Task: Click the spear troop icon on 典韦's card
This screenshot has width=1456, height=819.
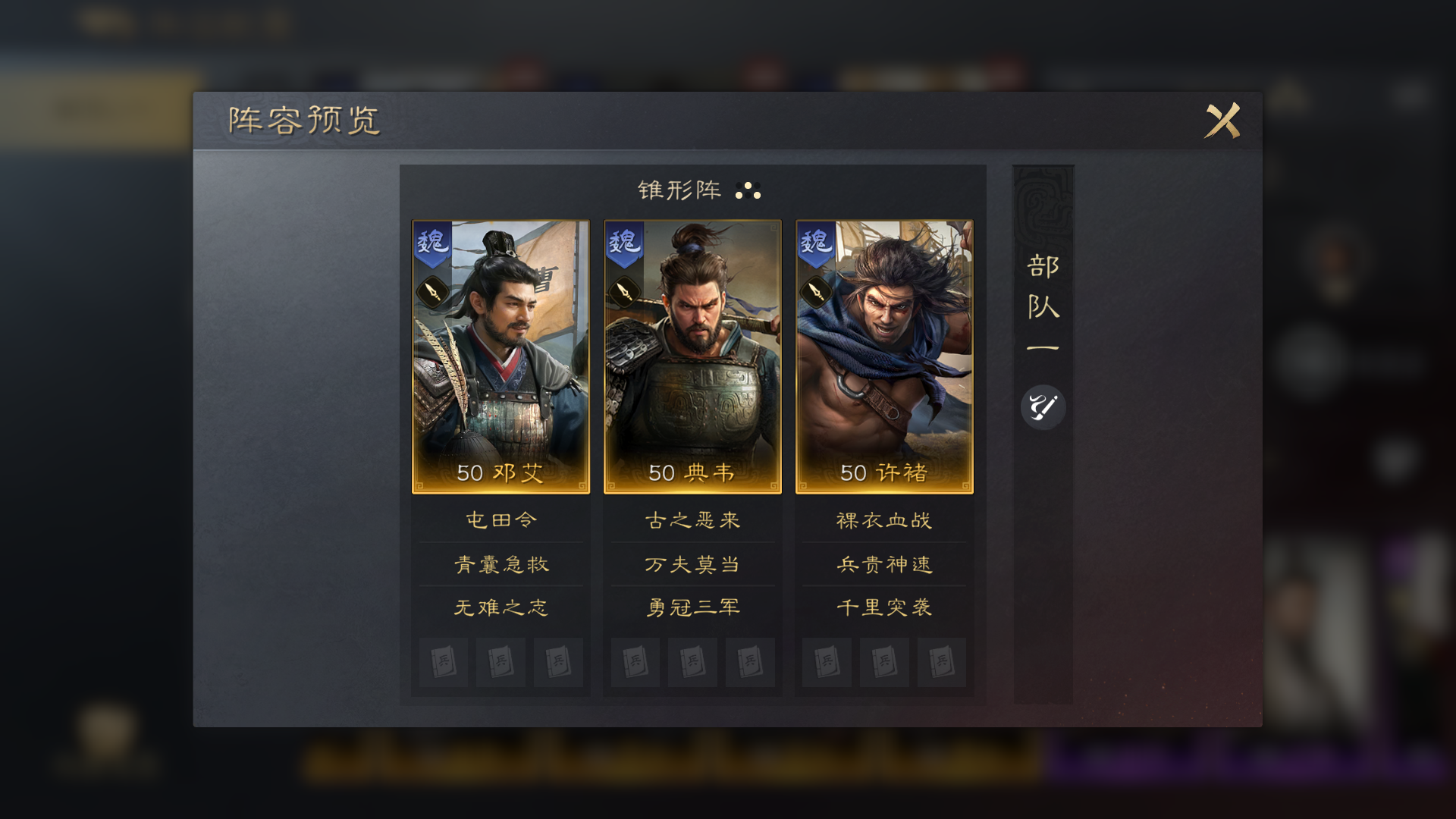Action: [624, 291]
